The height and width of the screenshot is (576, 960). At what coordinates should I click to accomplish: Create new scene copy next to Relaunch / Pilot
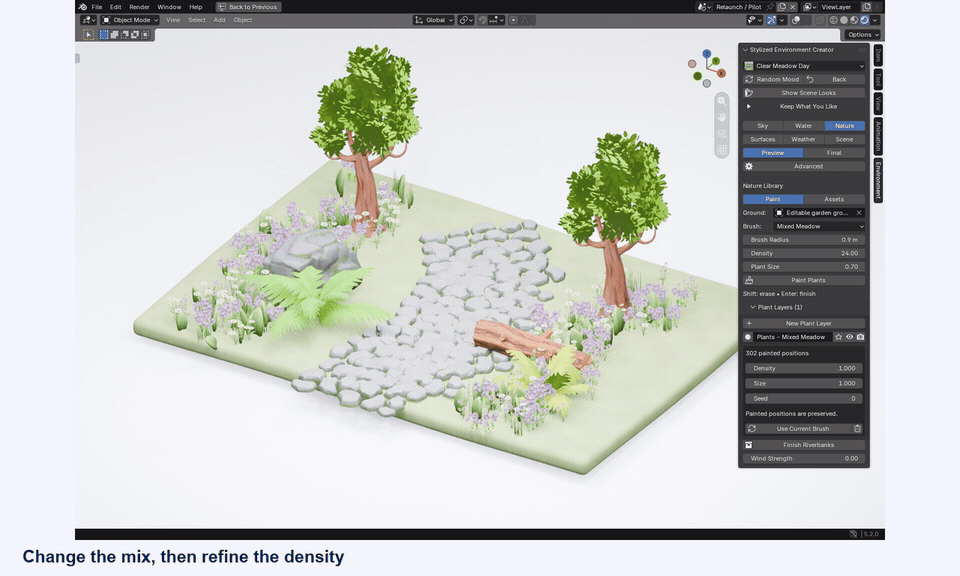(x=782, y=7)
